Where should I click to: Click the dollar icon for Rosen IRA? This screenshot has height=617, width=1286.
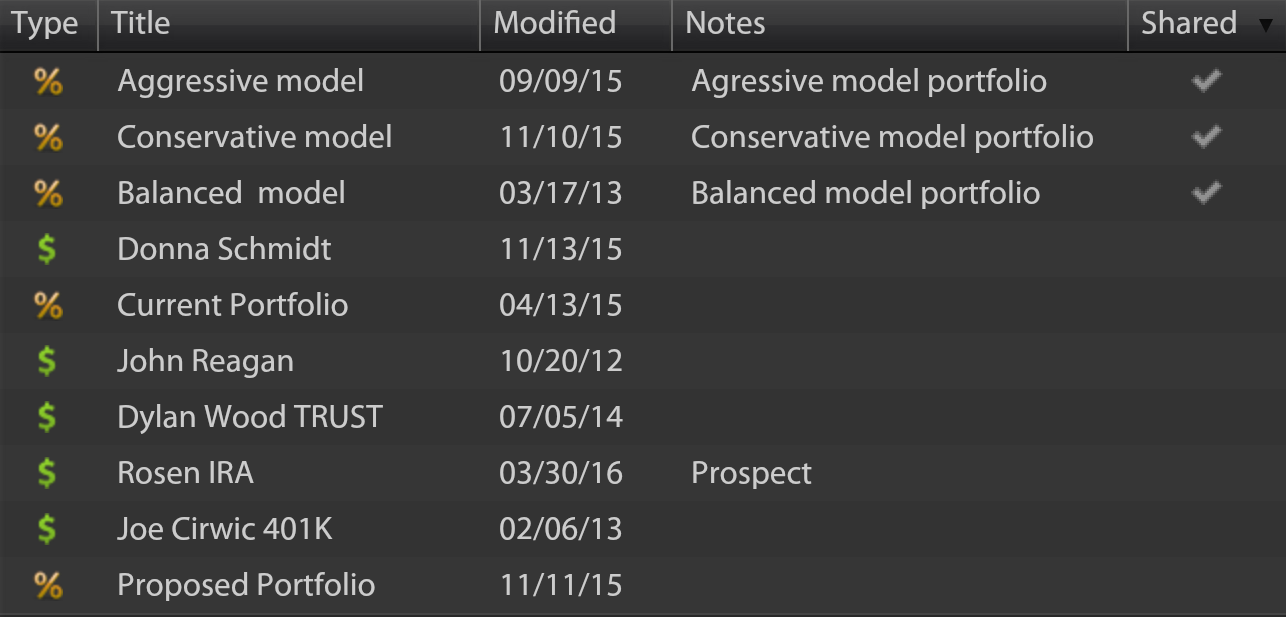pos(46,473)
